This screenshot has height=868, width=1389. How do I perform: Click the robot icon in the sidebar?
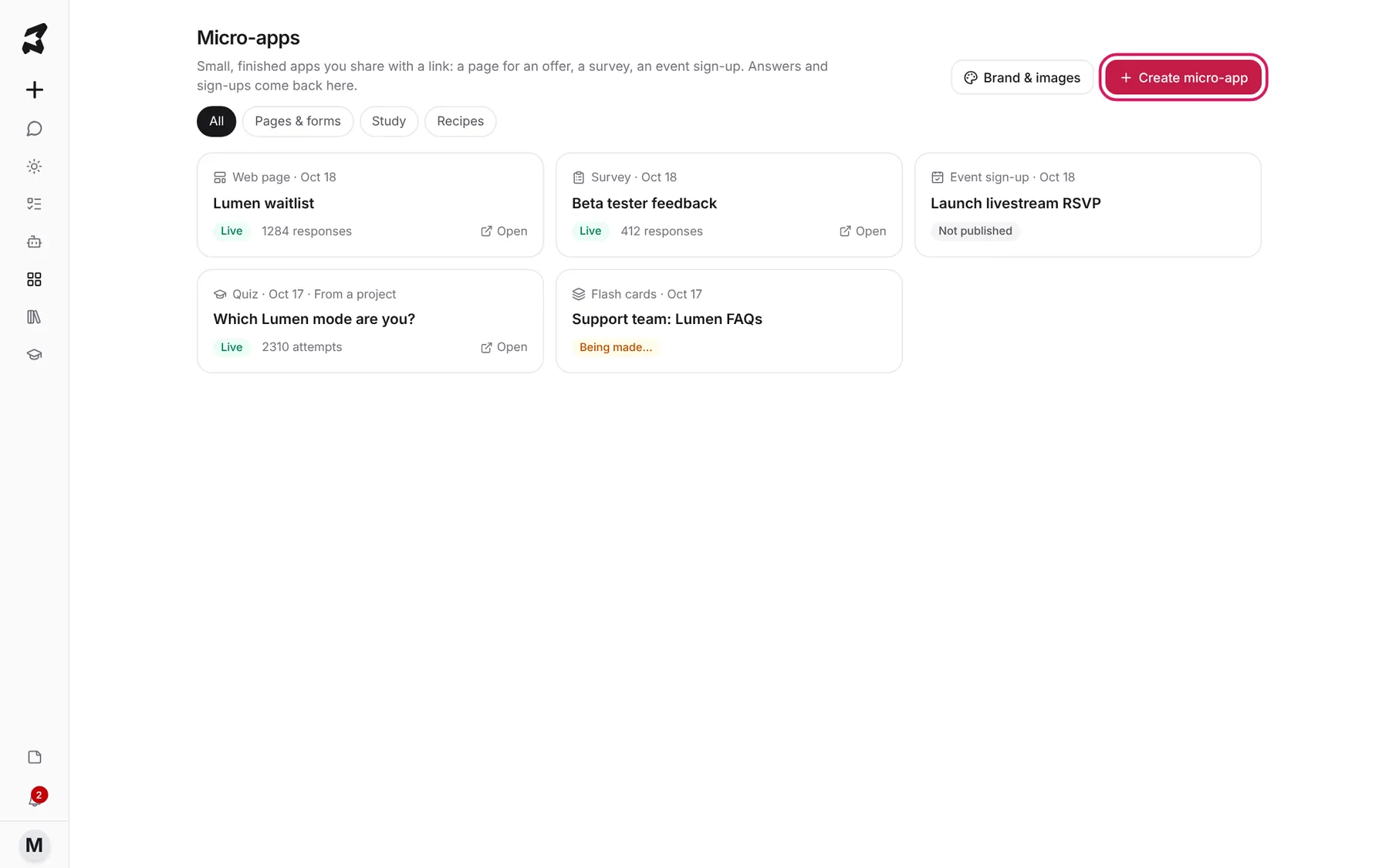point(34,241)
